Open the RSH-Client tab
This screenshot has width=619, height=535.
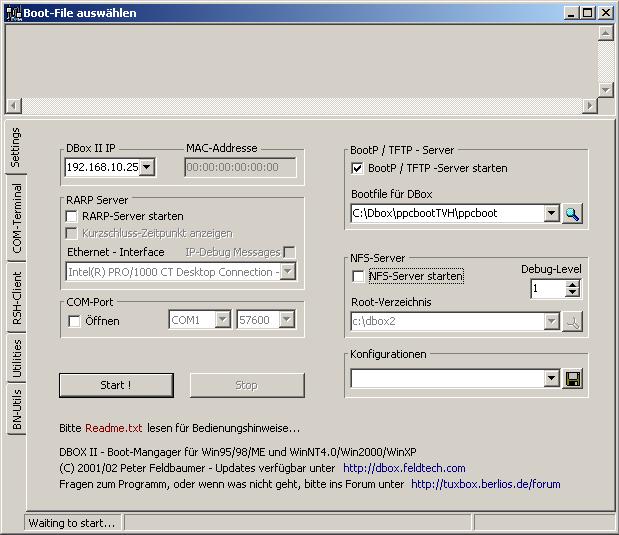(17, 298)
